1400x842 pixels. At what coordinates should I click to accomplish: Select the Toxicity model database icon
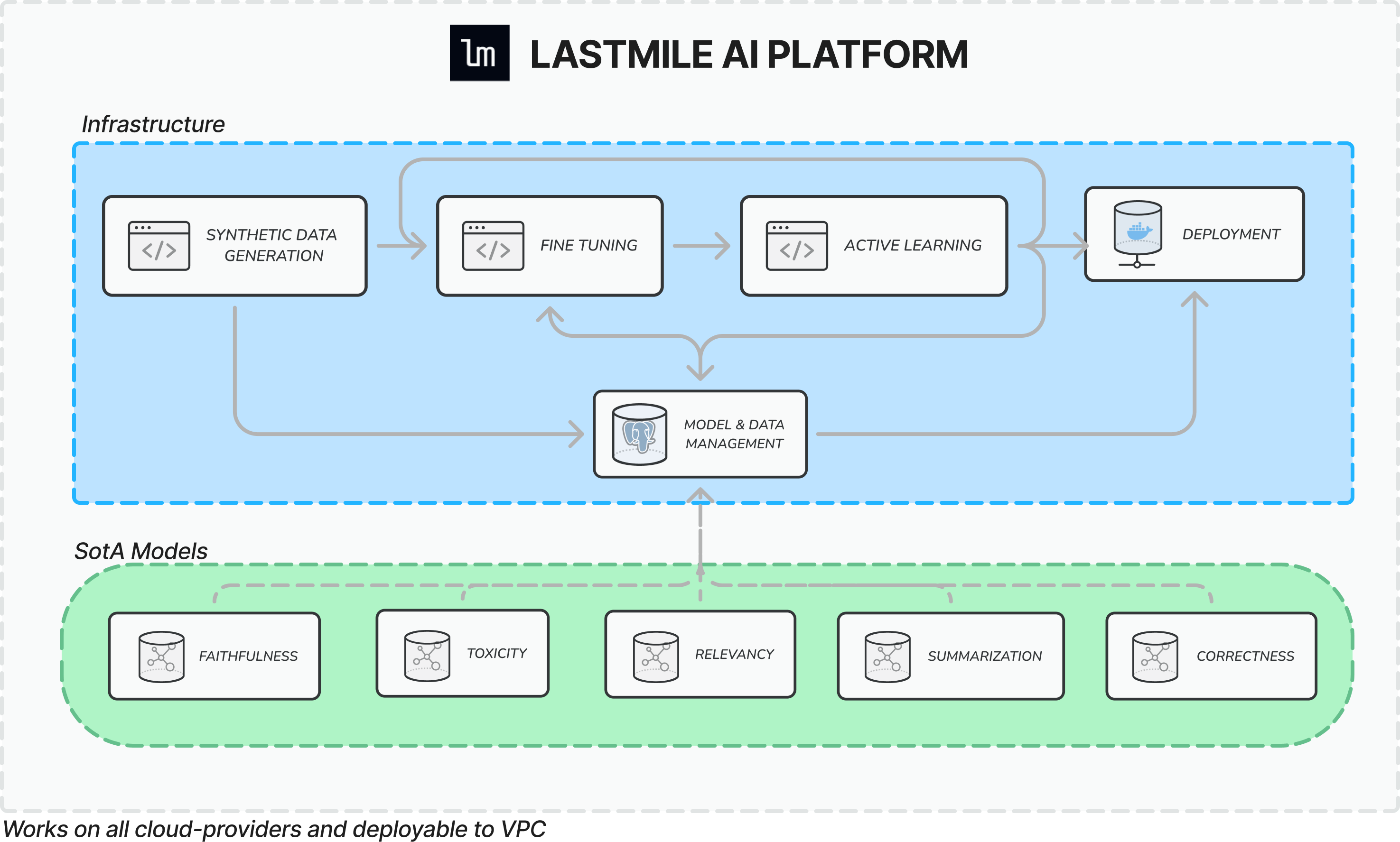coord(427,655)
